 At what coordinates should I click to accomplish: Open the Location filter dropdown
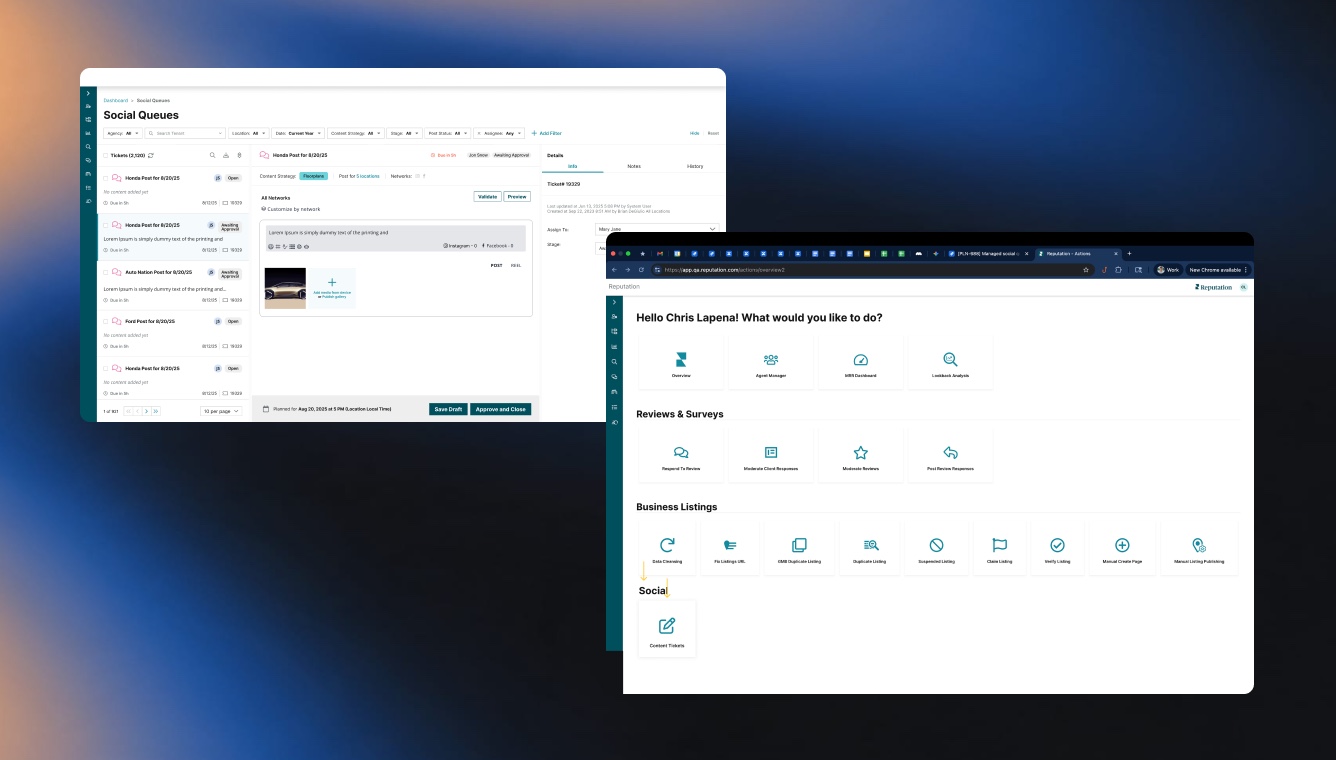(x=249, y=133)
